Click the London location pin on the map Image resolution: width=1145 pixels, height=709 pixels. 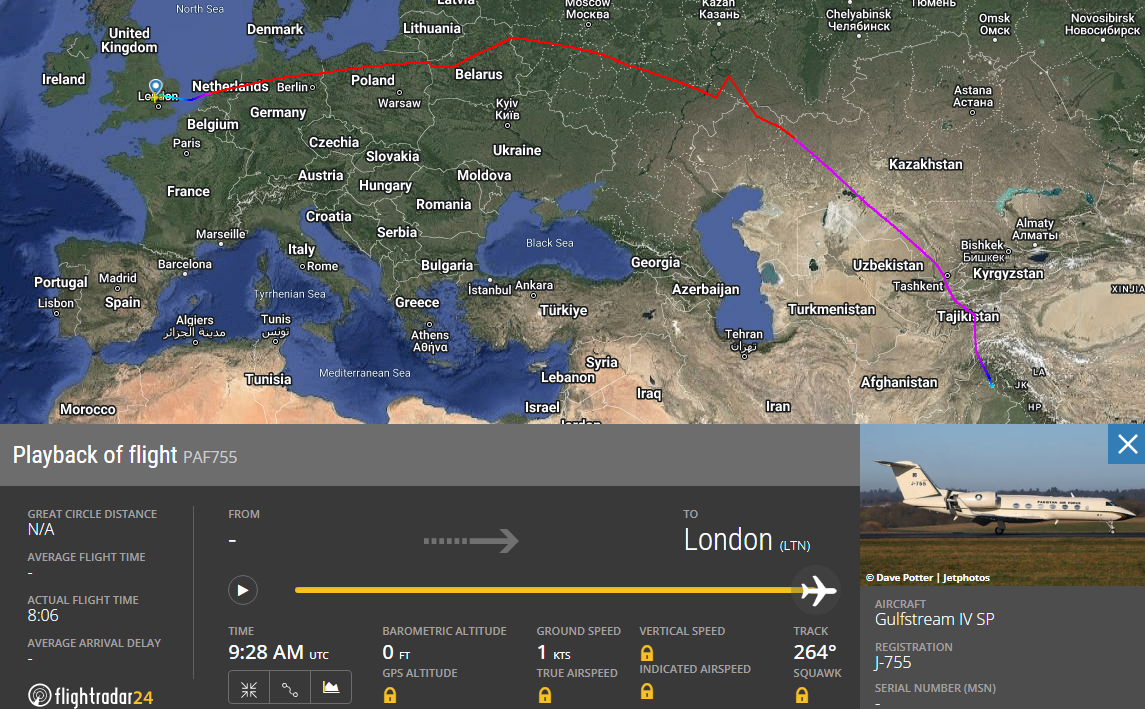click(x=156, y=90)
